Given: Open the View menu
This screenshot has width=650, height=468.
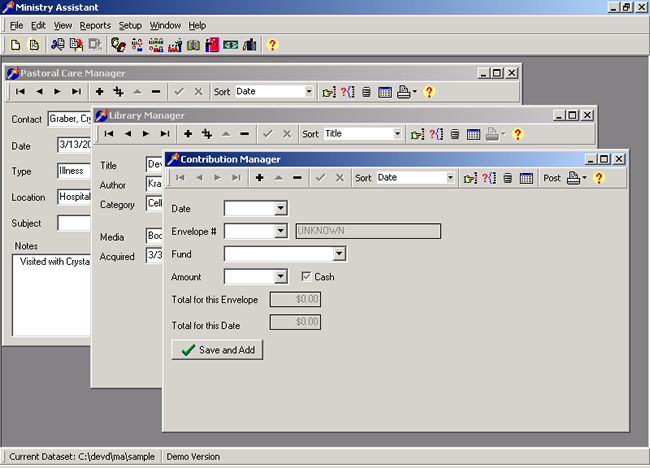Looking at the screenshot, I should 63,25.
